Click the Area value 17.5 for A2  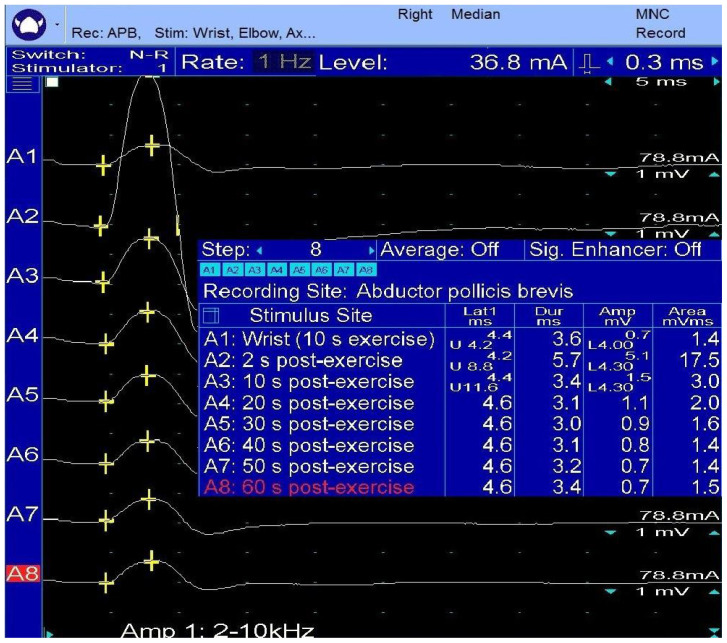(x=699, y=361)
